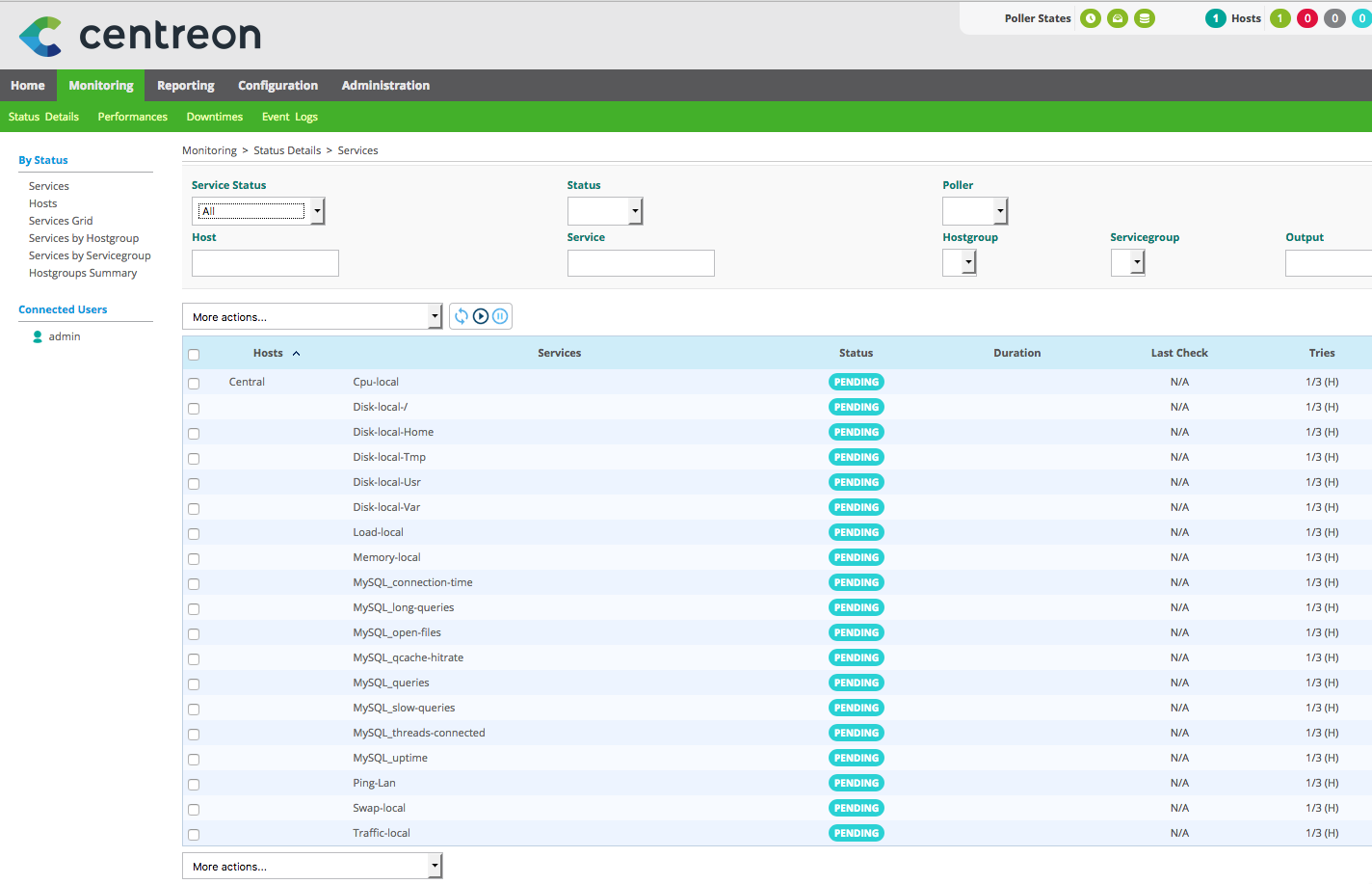Open the poller database status icon
Screen dimensions: 1372x884
click(x=1145, y=18)
